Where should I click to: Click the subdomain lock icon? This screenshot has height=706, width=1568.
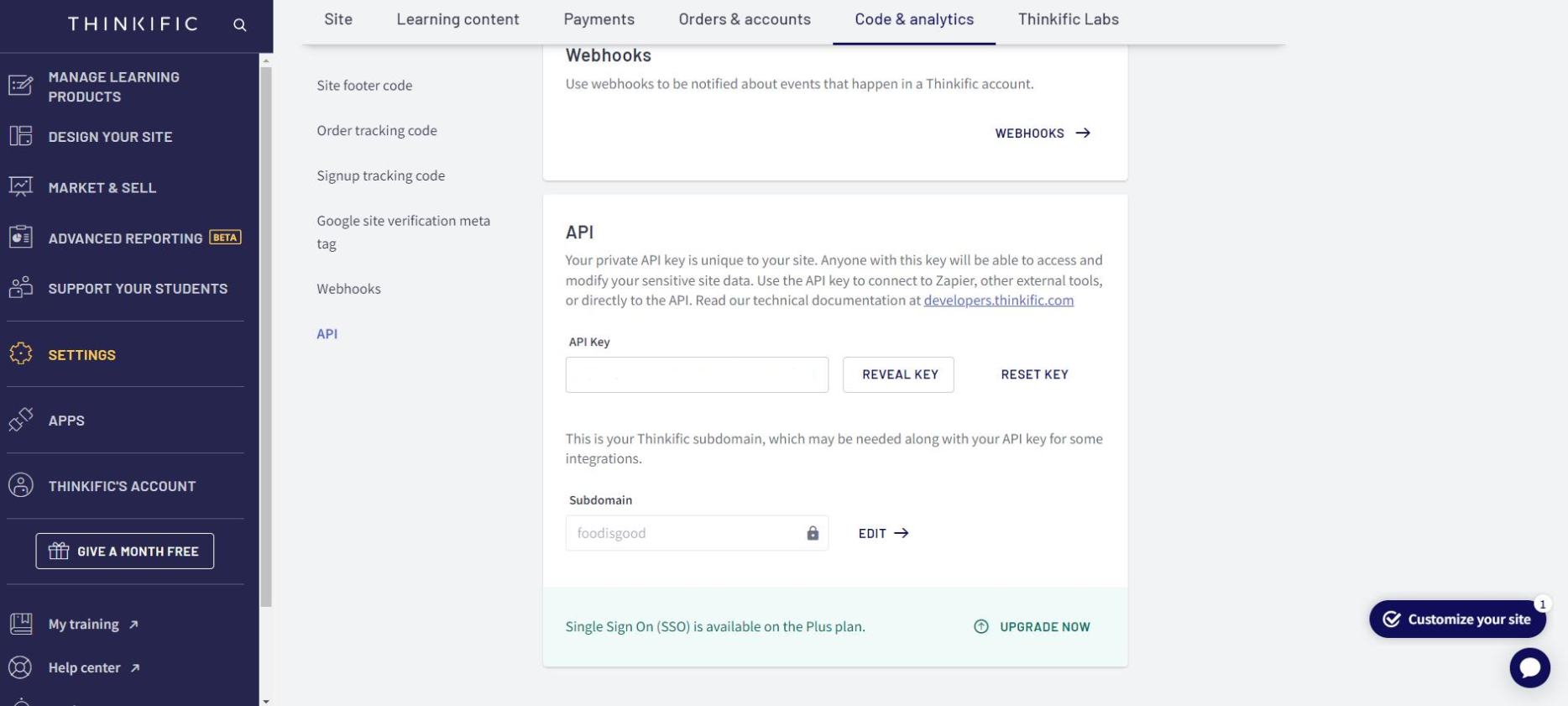click(813, 533)
